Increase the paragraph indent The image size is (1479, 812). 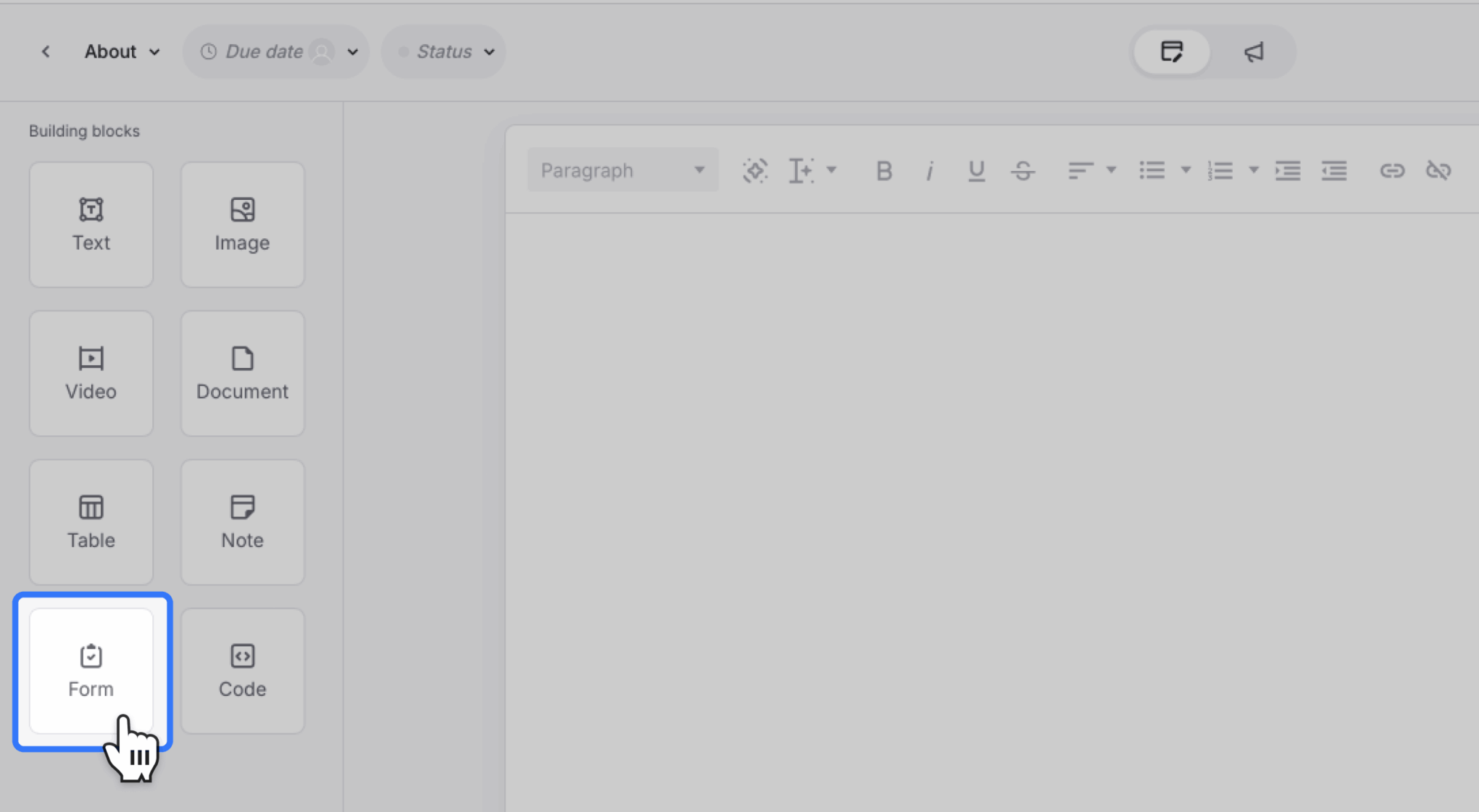coord(1288,170)
